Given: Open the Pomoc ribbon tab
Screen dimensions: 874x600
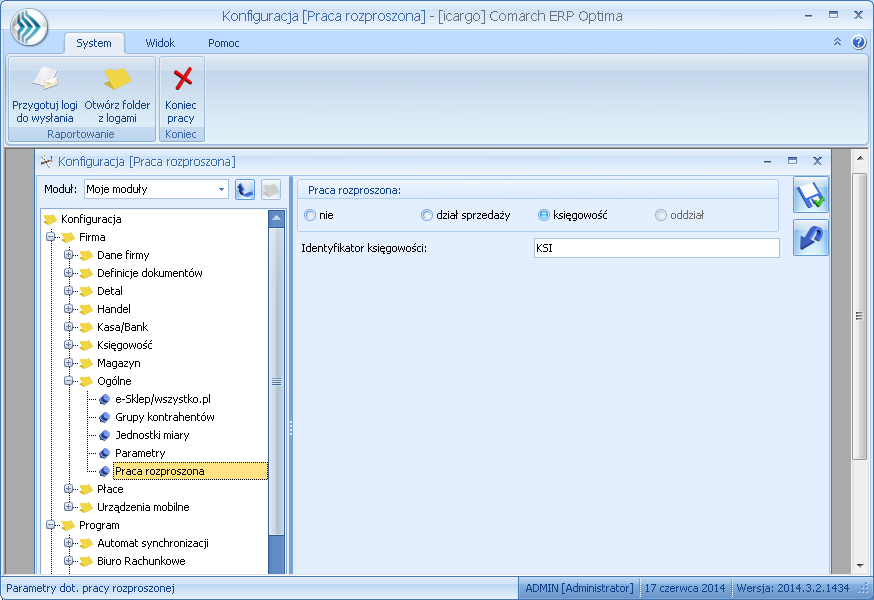Looking at the screenshot, I should click(x=223, y=43).
